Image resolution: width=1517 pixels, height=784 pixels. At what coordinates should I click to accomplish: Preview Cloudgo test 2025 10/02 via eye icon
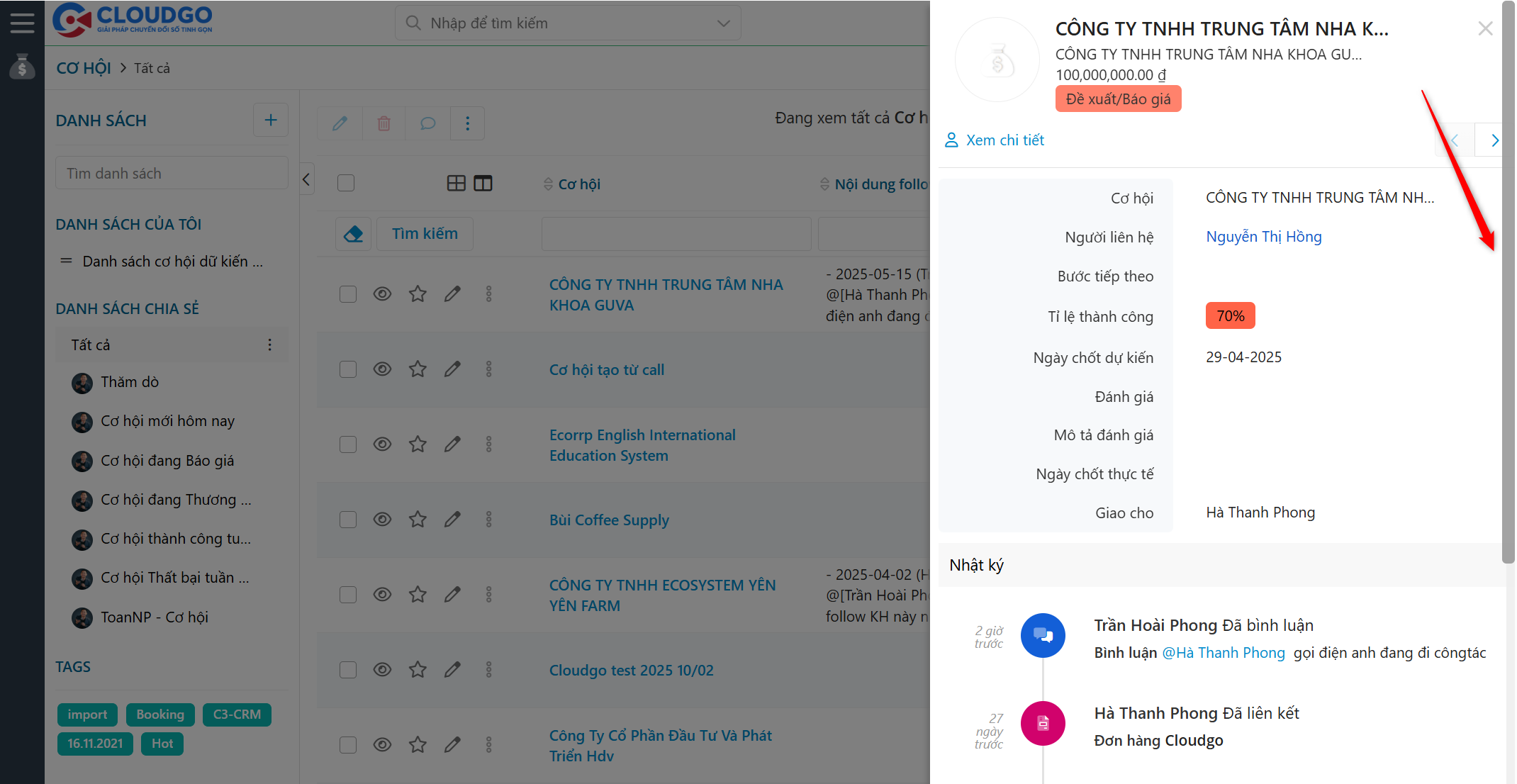tap(382, 670)
